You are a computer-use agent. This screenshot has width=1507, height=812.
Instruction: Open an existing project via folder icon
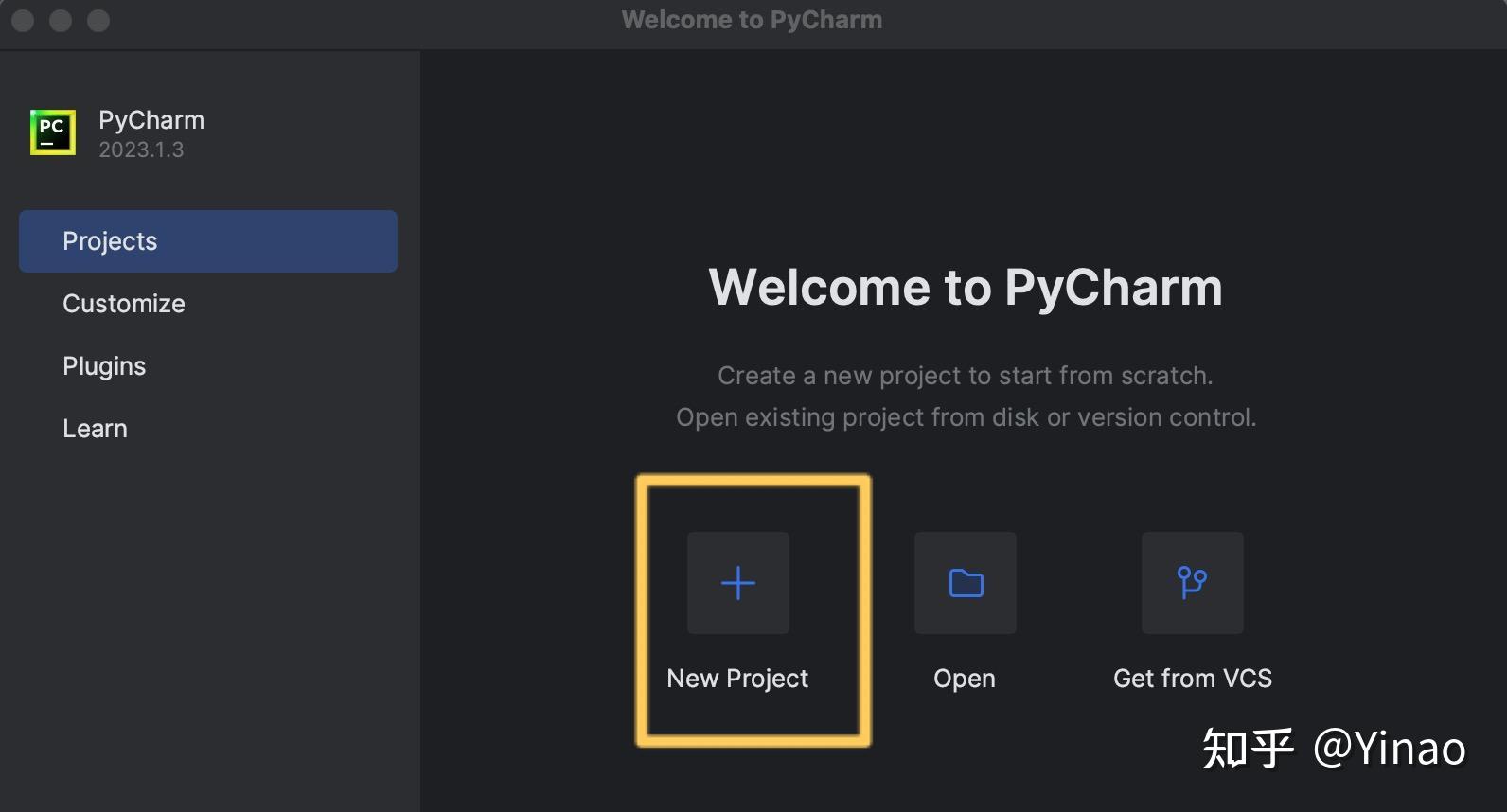click(966, 583)
